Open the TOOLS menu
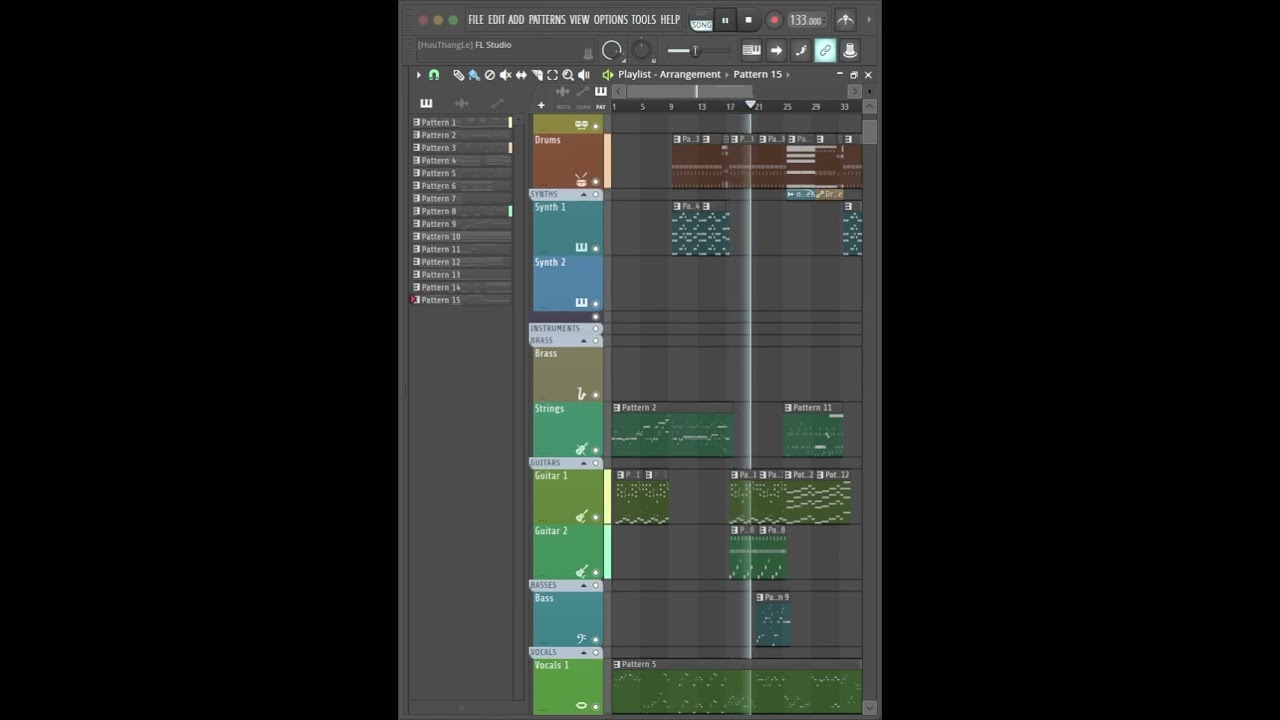Screen dimensions: 1280x720 coord(643,20)
